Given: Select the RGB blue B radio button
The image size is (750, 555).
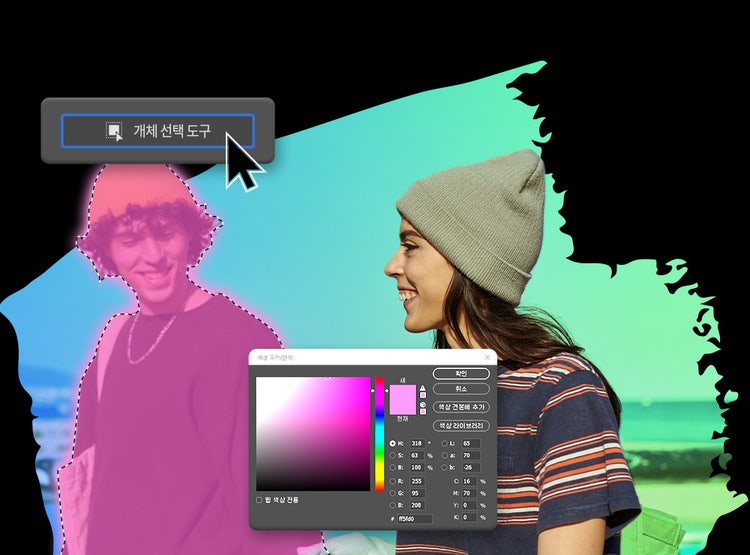Looking at the screenshot, I should pos(393,505).
